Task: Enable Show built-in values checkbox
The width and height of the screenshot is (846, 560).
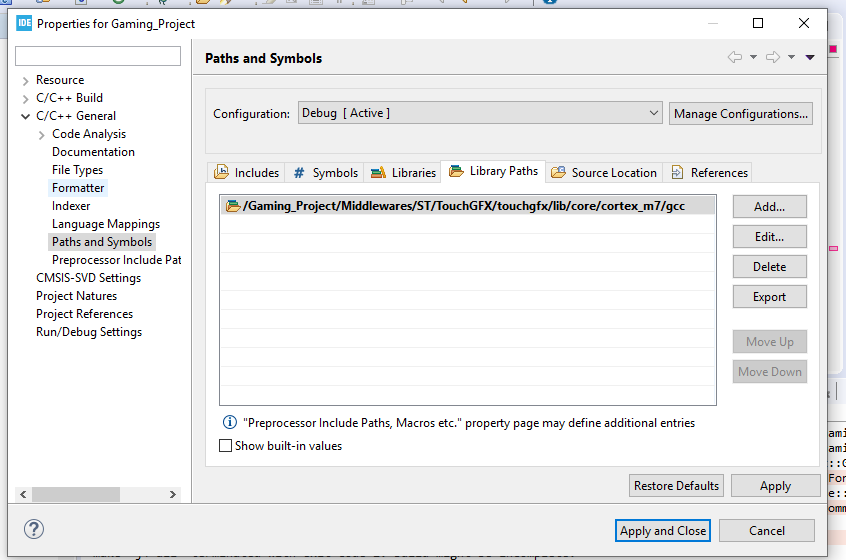Action: pyautogui.click(x=226, y=446)
